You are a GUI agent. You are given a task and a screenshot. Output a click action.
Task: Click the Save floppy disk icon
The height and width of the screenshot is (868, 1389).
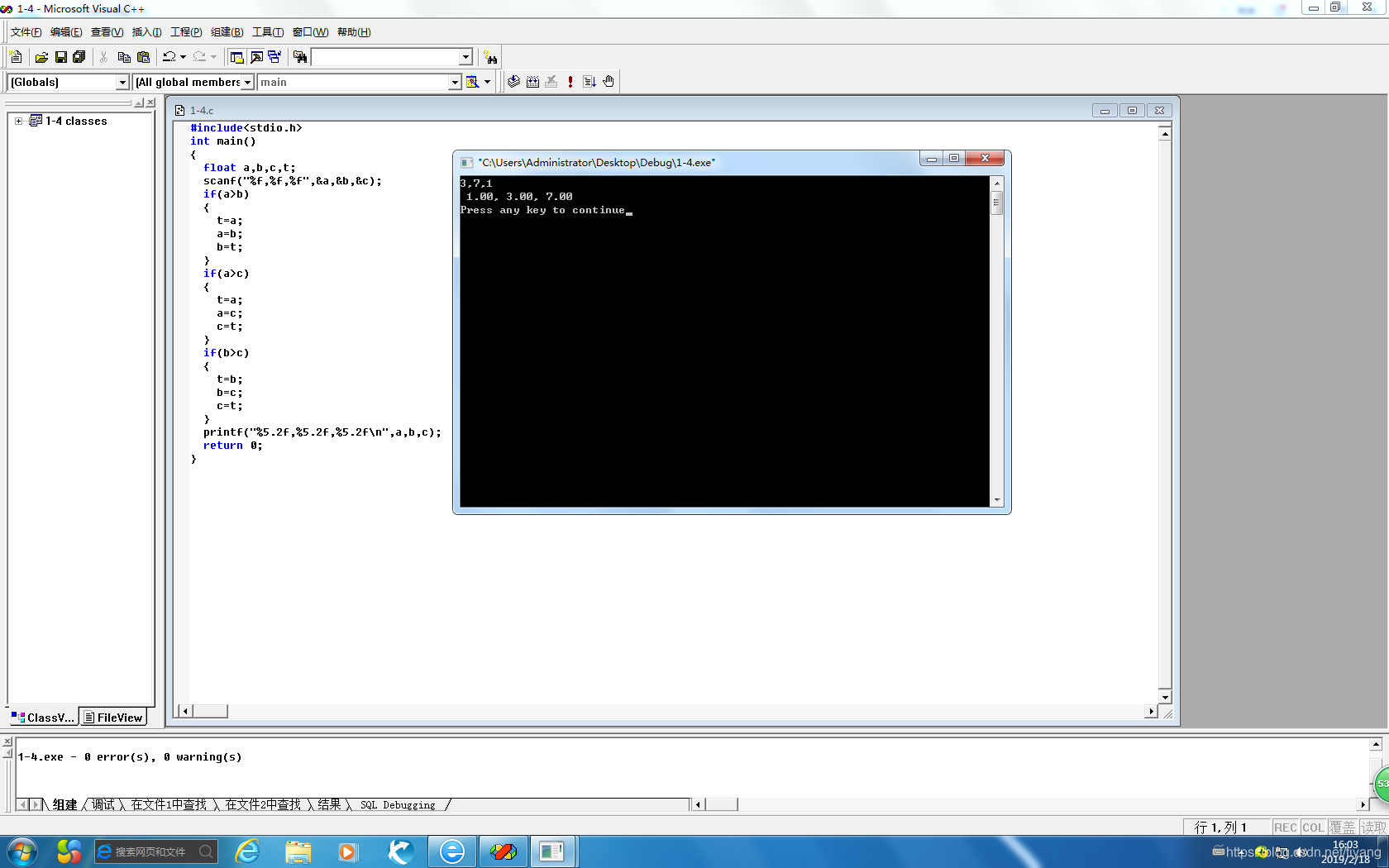[60, 57]
